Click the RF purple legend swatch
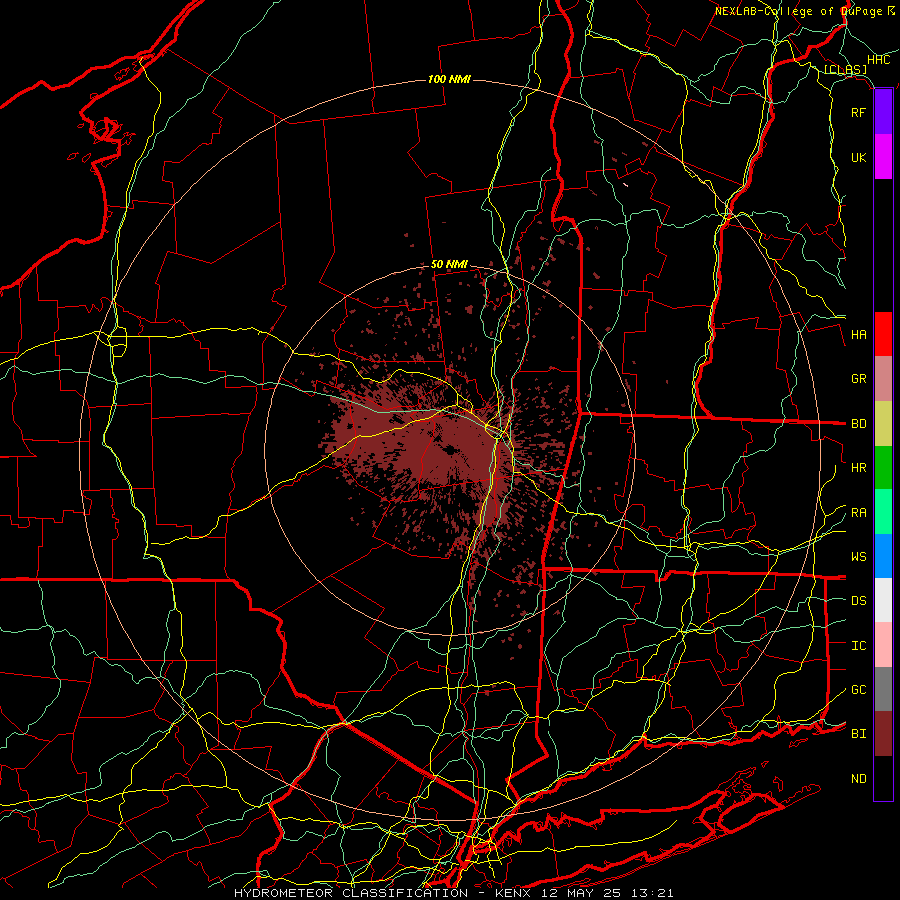Screen dimensions: 900x900 point(883,112)
